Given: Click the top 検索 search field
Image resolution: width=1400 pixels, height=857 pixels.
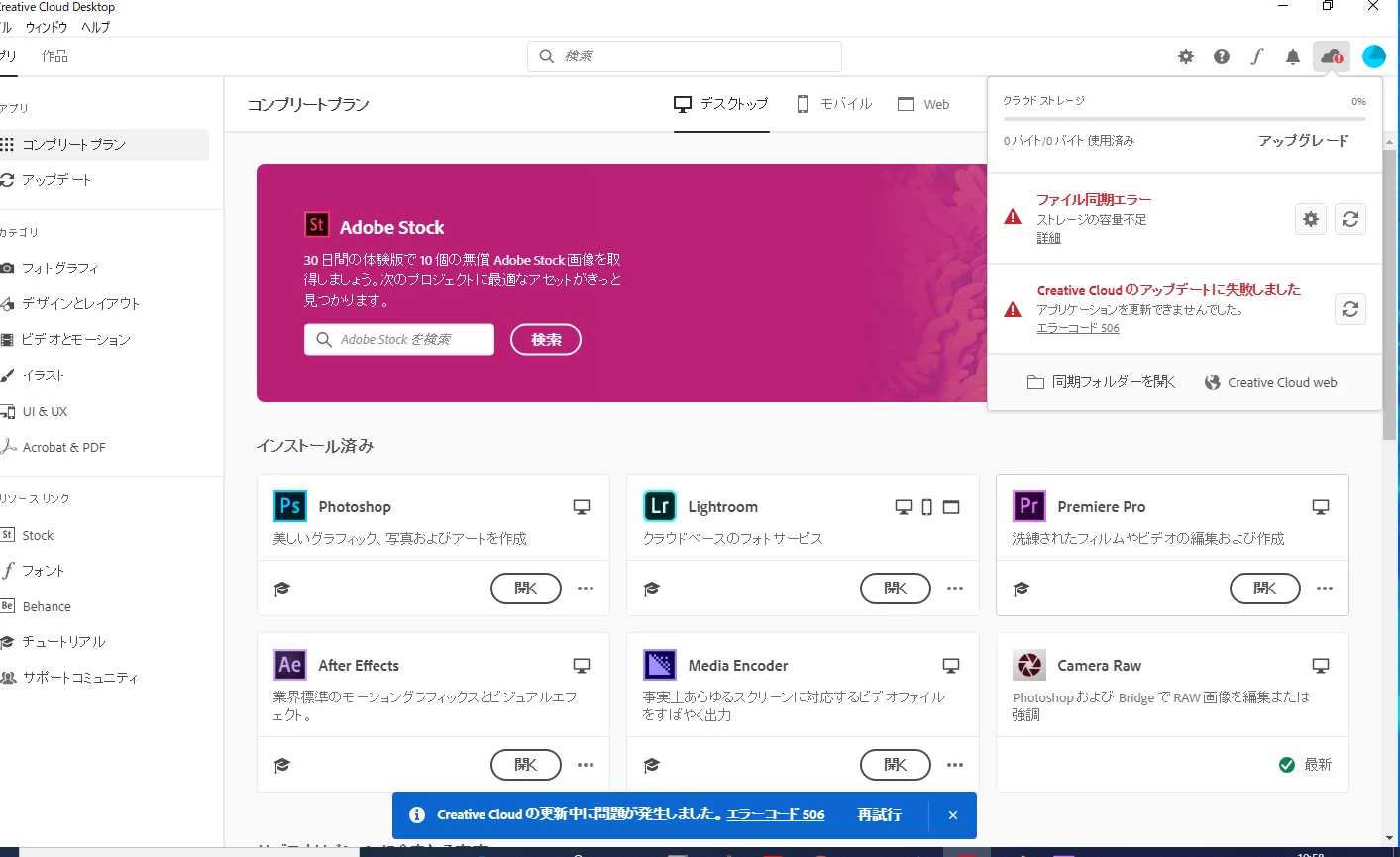Looking at the screenshot, I should pyautogui.click(x=685, y=56).
